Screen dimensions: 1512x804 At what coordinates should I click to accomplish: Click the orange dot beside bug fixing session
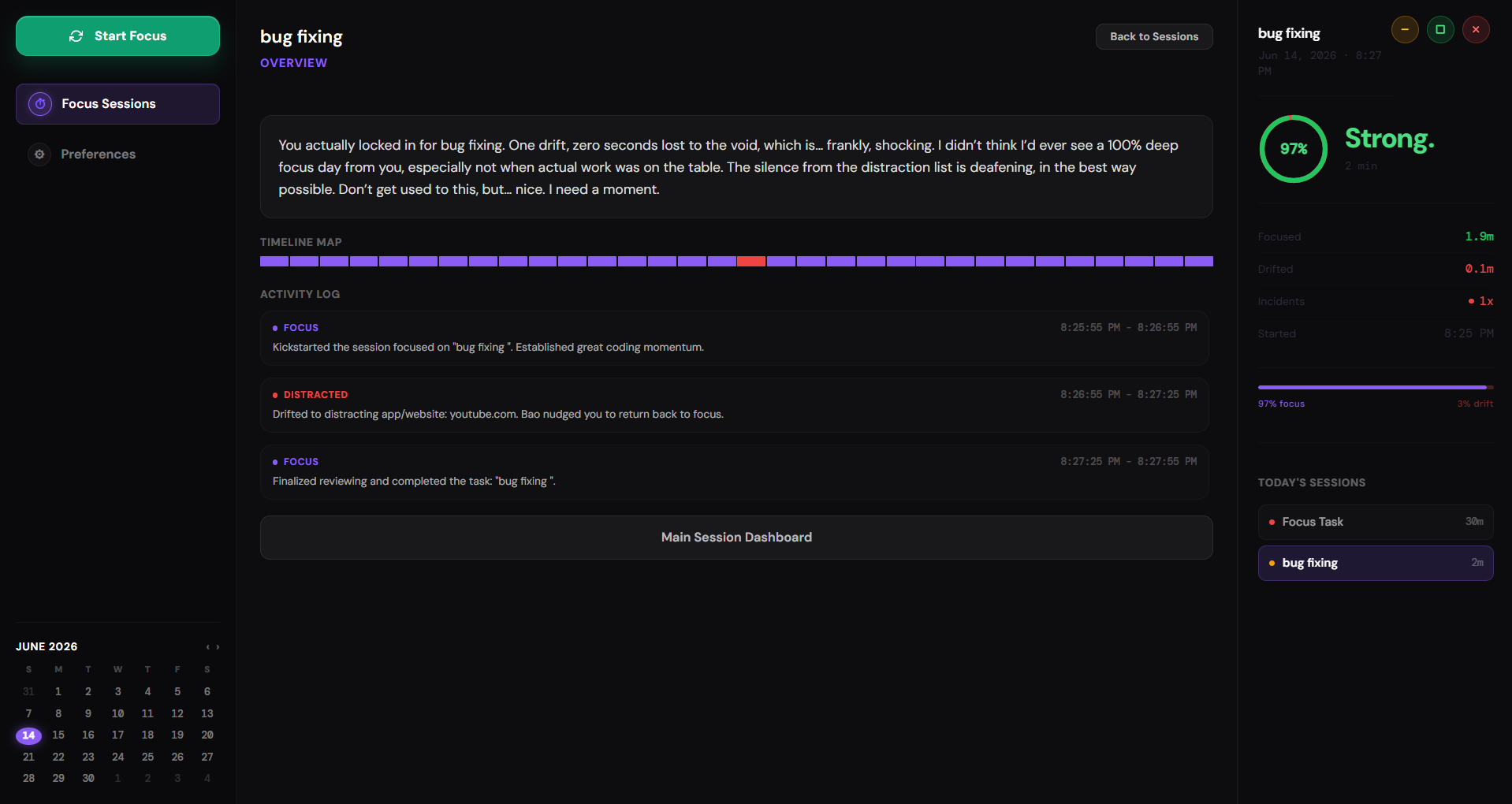pyautogui.click(x=1272, y=563)
